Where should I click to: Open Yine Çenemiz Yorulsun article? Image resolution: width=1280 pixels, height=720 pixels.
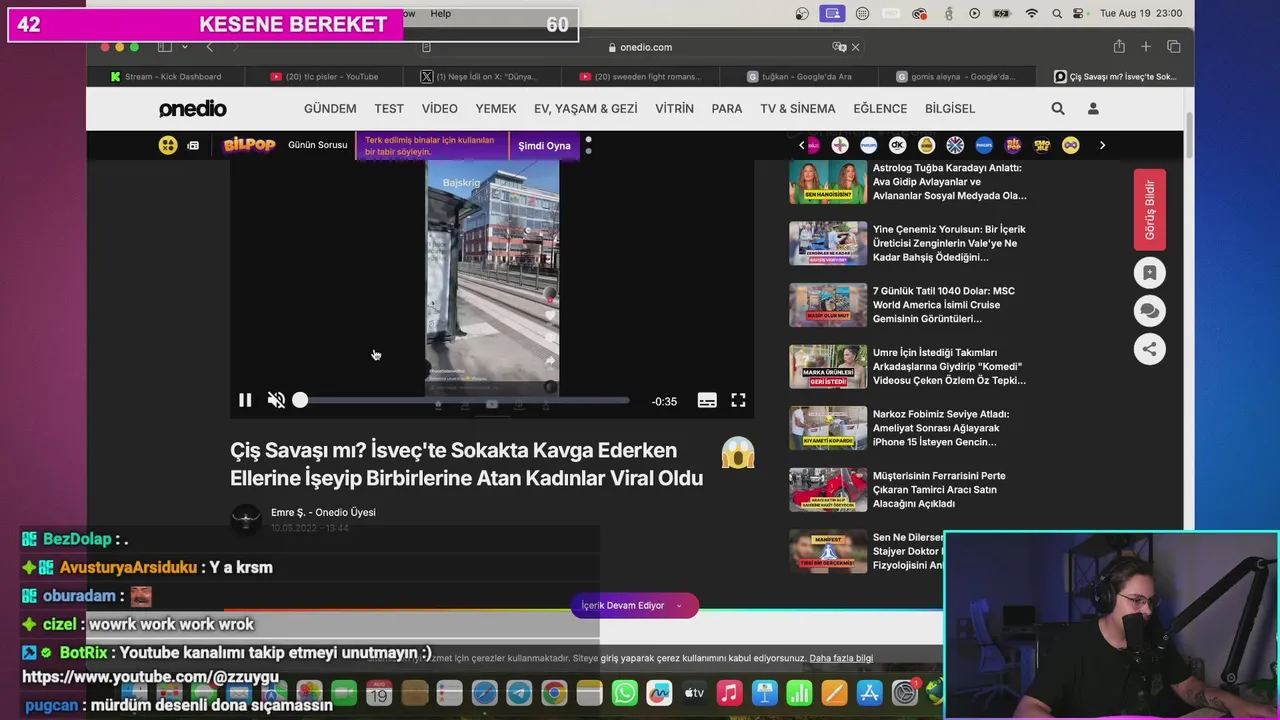click(949, 243)
